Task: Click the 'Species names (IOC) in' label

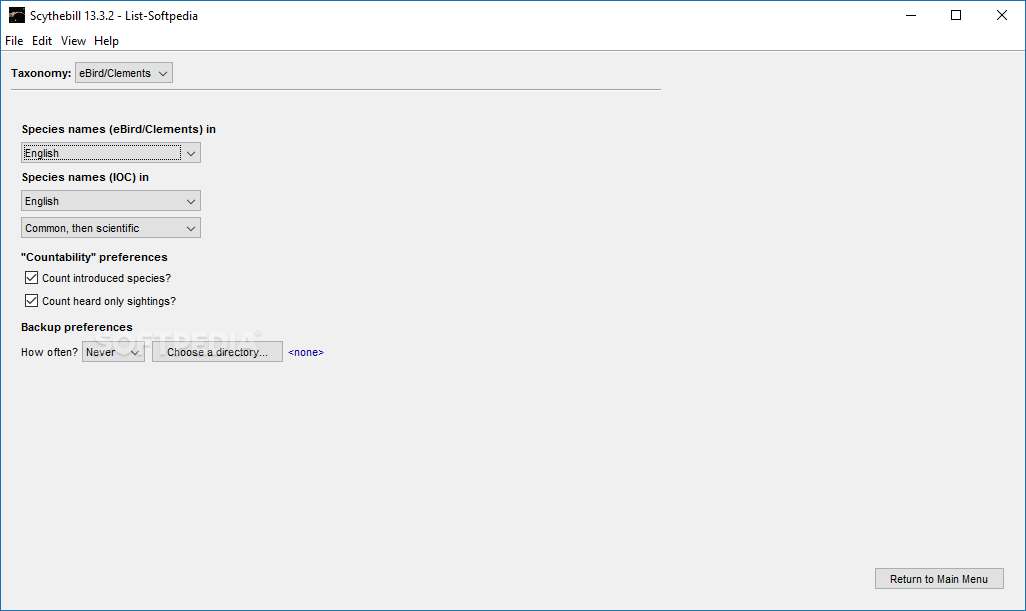Action: pyautogui.click(x=85, y=177)
